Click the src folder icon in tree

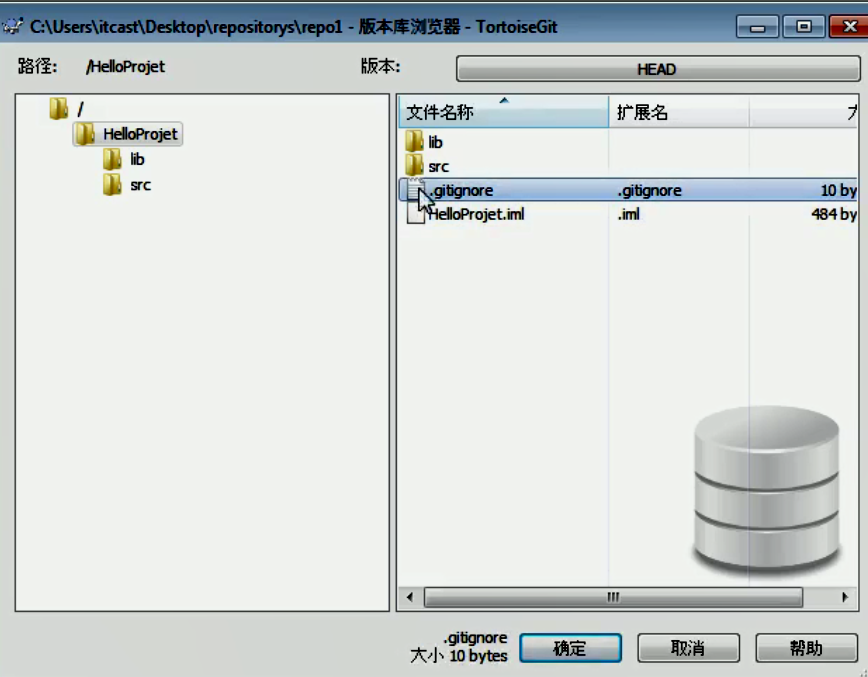(x=112, y=185)
